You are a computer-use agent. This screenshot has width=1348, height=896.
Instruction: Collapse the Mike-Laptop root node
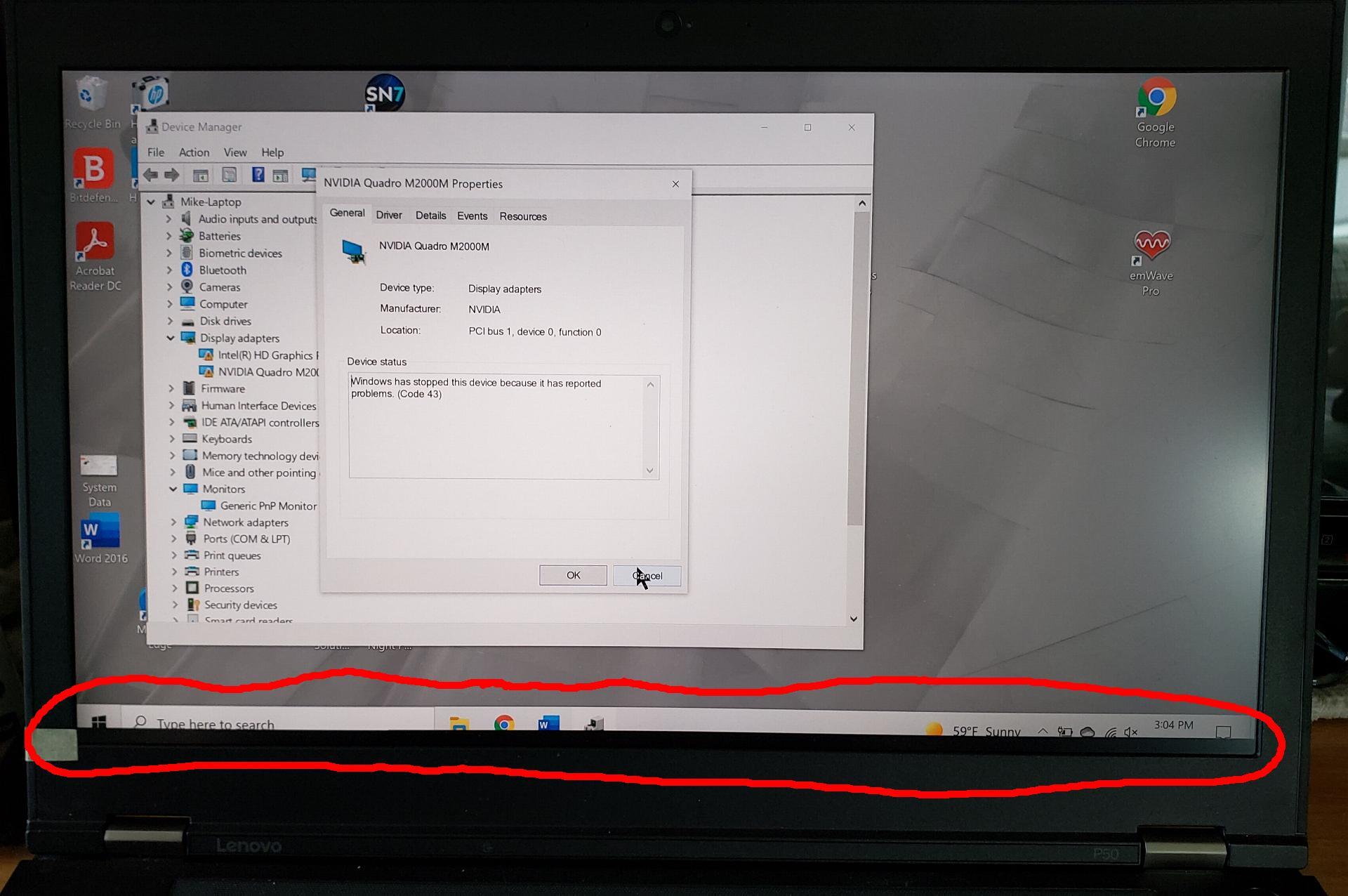point(151,202)
